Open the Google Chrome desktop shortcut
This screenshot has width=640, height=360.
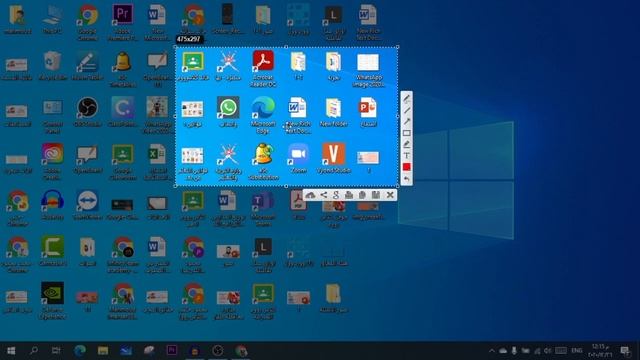pyautogui.click(x=88, y=22)
